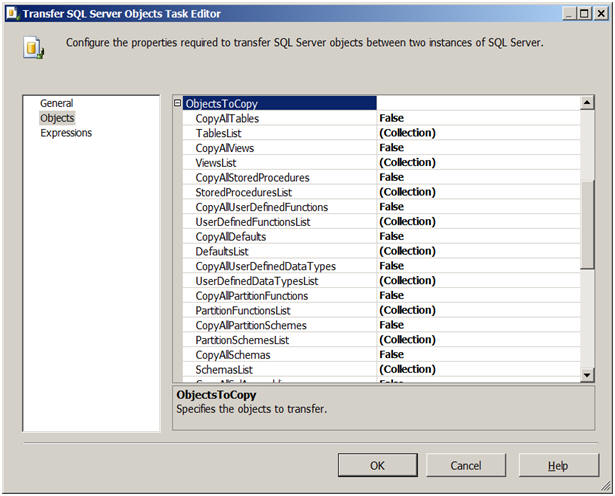This screenshot has height=496, width=615.
Task: Click the title bar application icon
Action: point(11,13)
